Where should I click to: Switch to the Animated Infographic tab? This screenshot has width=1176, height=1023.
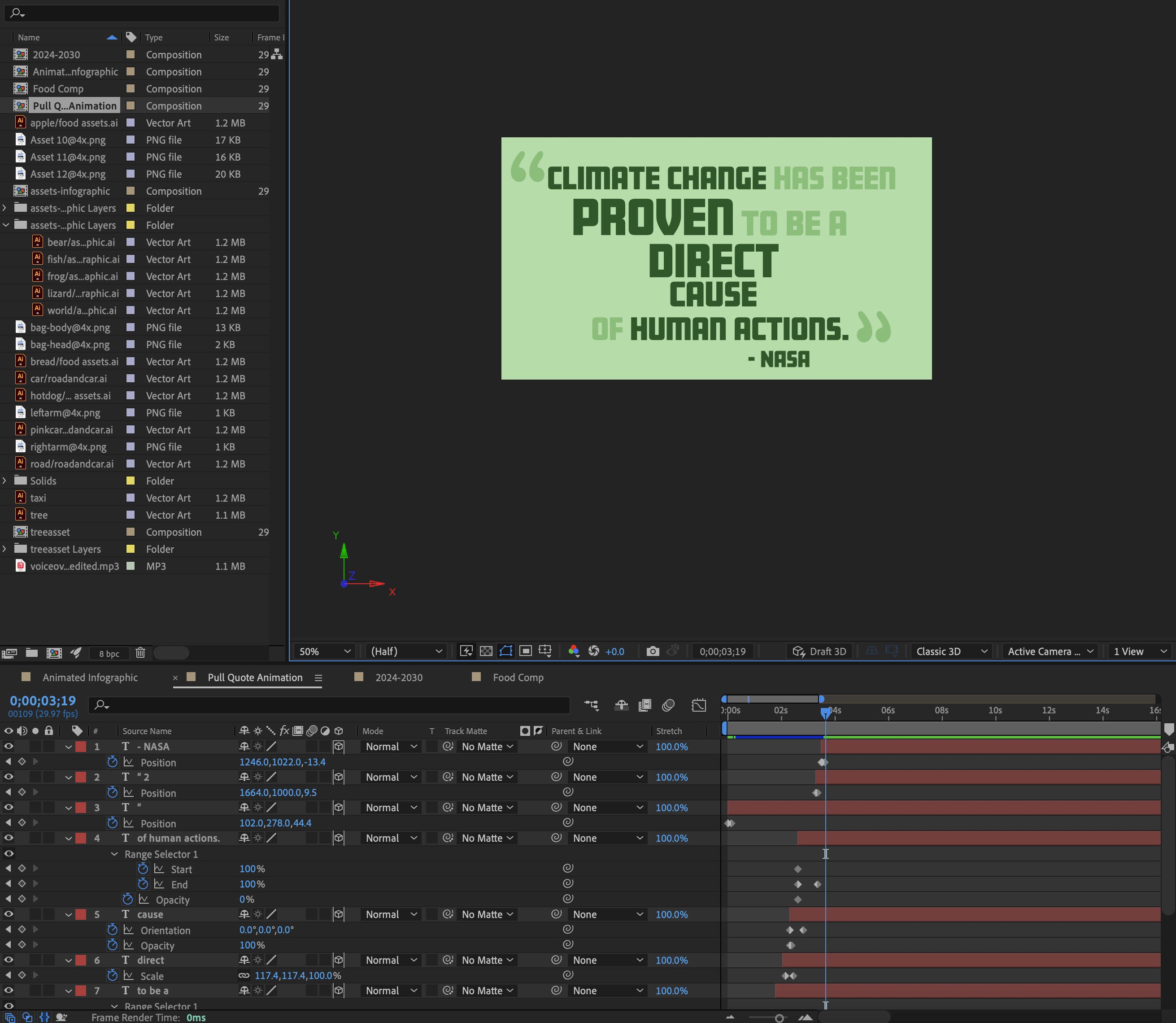[x=90, y=678]
